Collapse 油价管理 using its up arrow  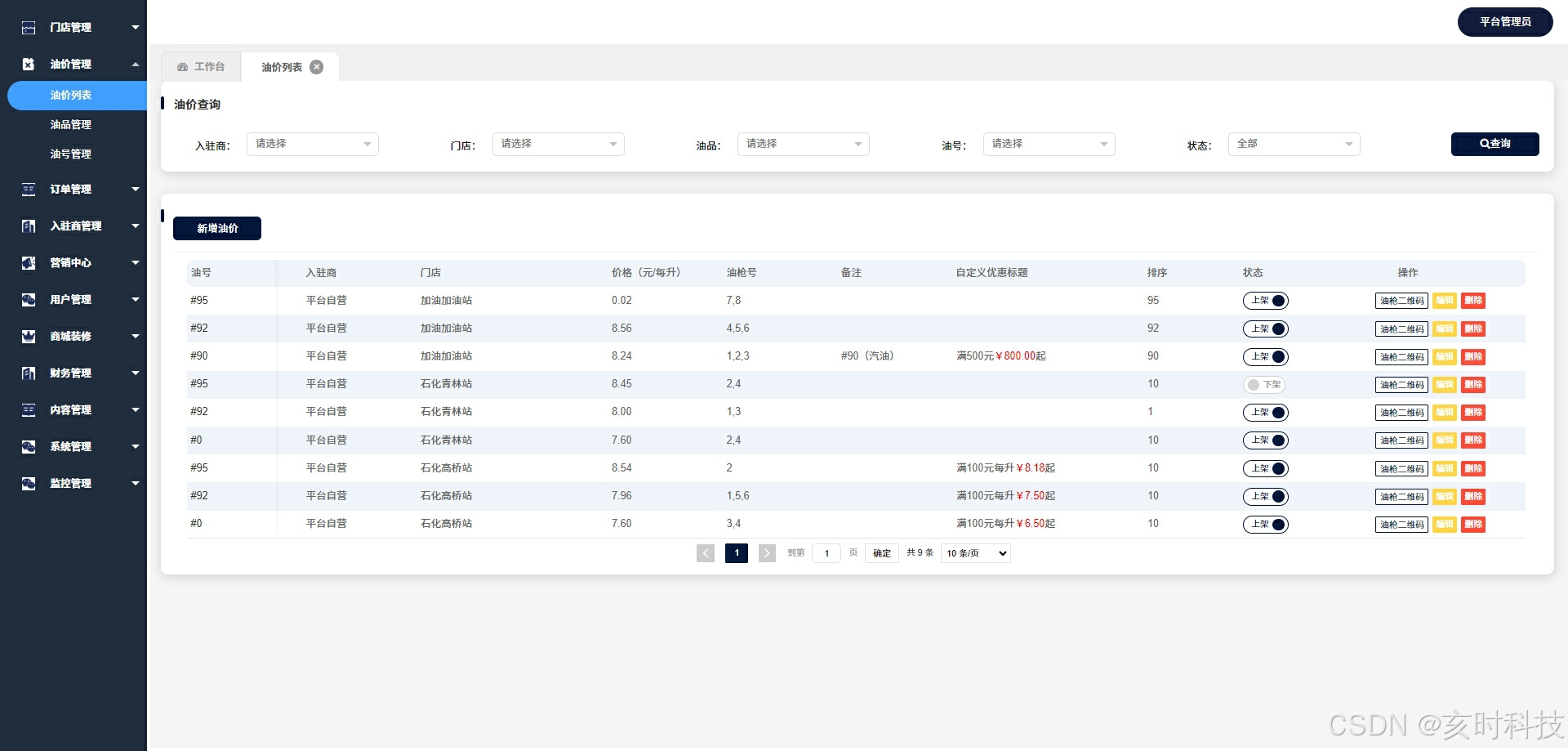(x=136, y=65)
